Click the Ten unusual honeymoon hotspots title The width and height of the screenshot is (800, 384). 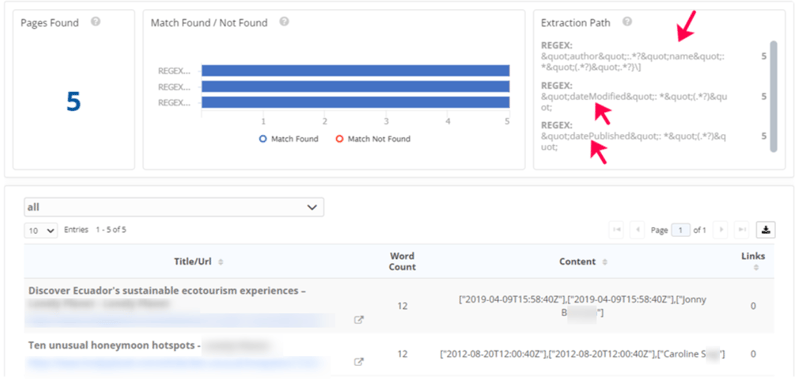(x=114, y=345)
